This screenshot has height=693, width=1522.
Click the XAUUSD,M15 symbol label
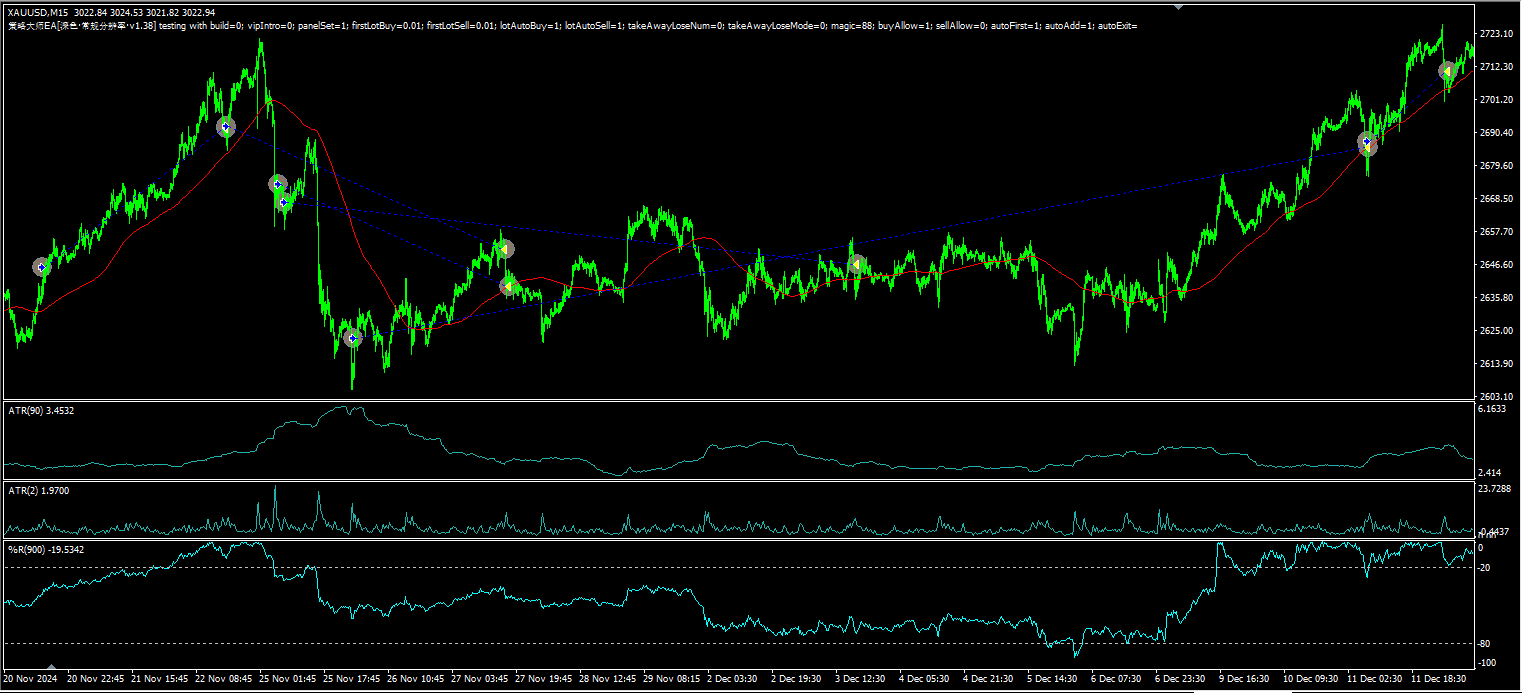pyautogui.click(x=38, y=13)
